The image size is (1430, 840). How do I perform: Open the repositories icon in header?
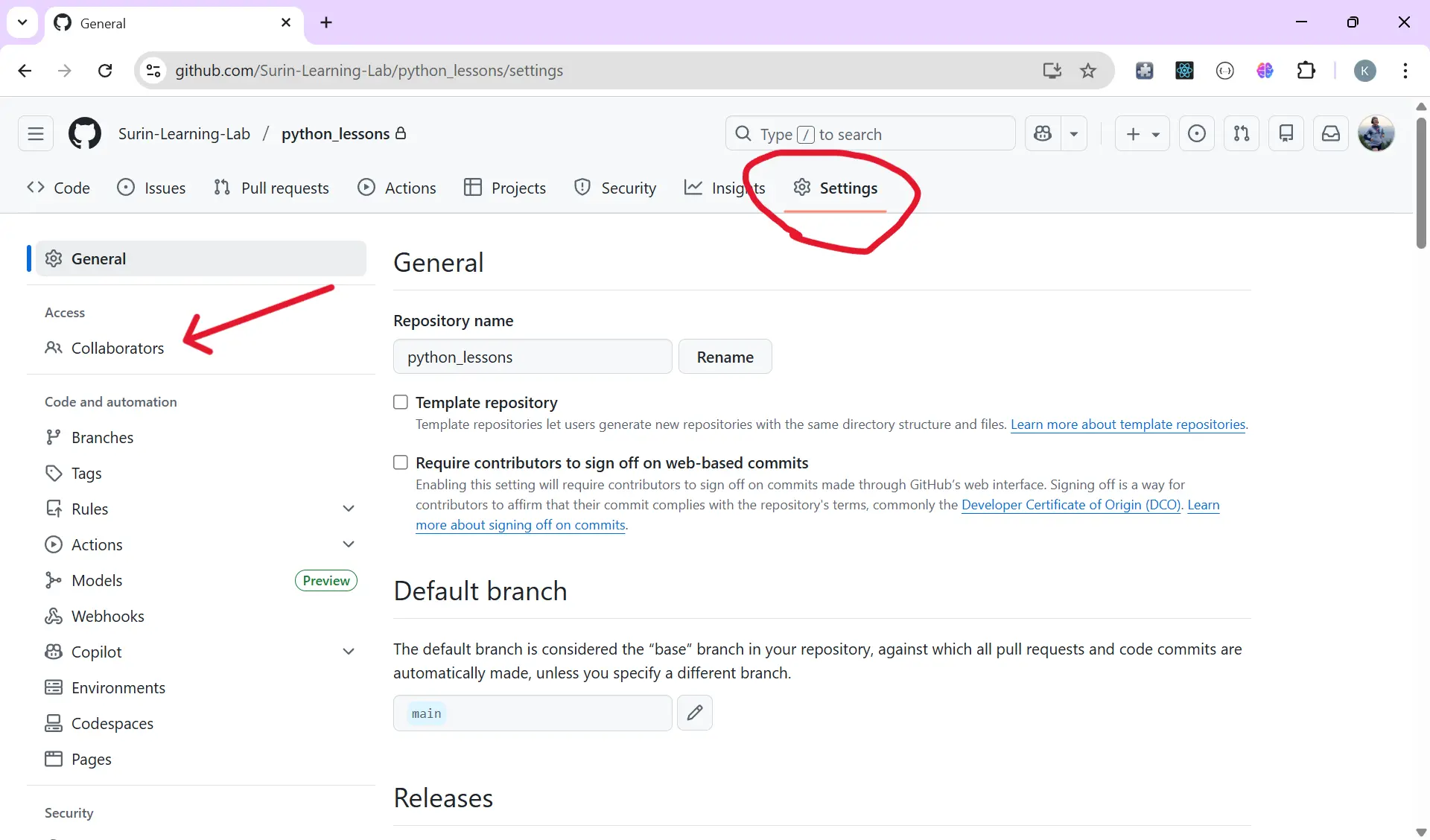click(1286, 134)
